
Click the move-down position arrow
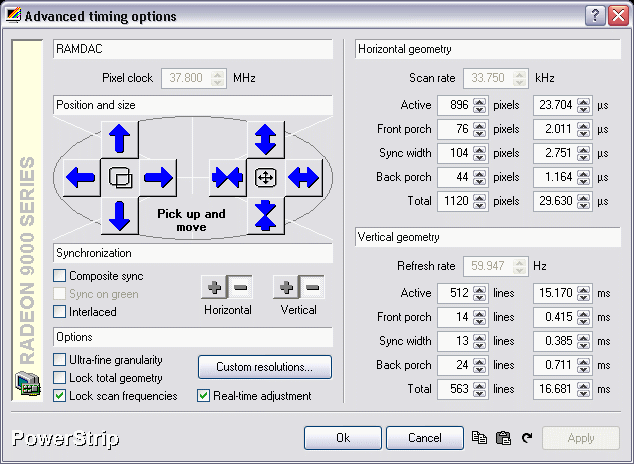pyautogui.click(x=119, y=216)
